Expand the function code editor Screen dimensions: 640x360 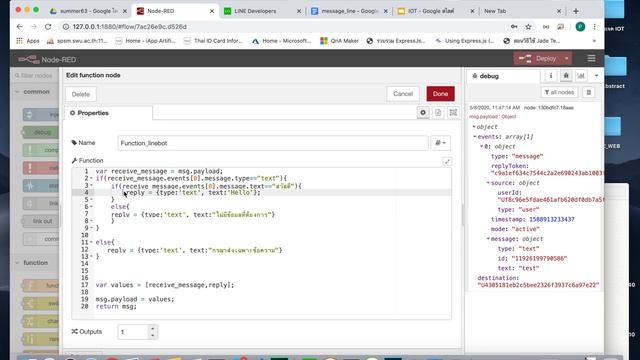pos(447,162)
